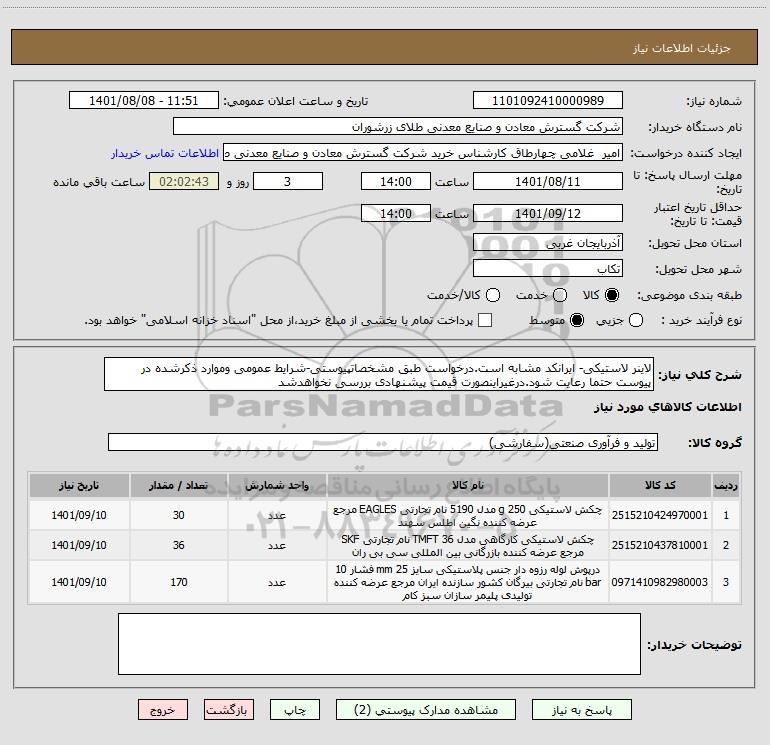Click the empty توضیحات خریدار text area
The image size is (770, 745).
pyautogui.click(x=379, y=644)
